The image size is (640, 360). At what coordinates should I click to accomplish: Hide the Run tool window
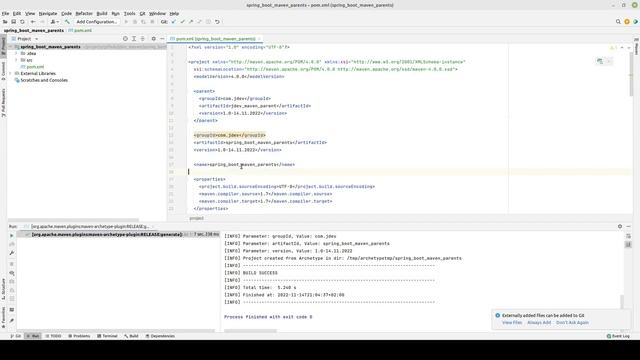pos(629,226)
